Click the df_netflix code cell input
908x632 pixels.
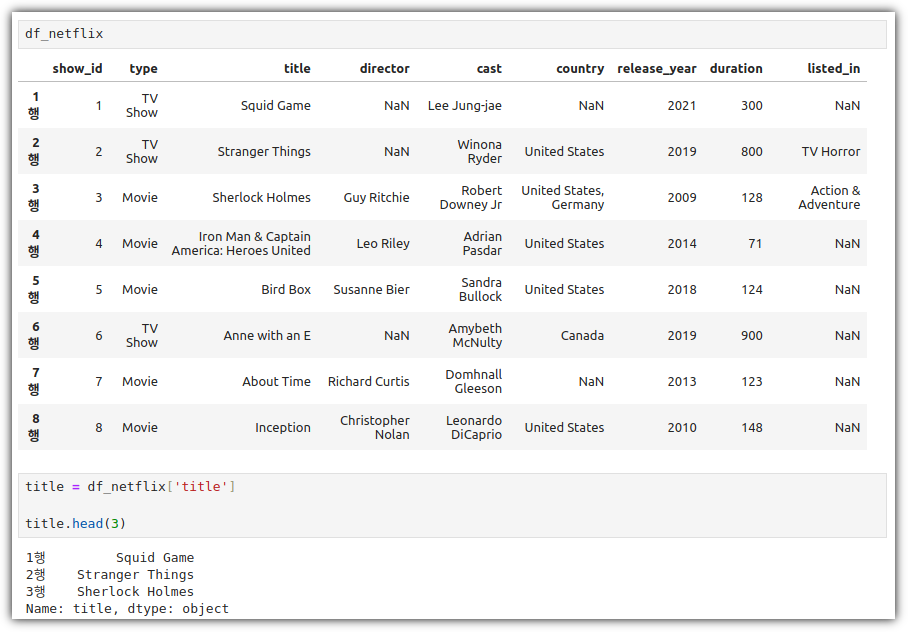click(452, 34)
